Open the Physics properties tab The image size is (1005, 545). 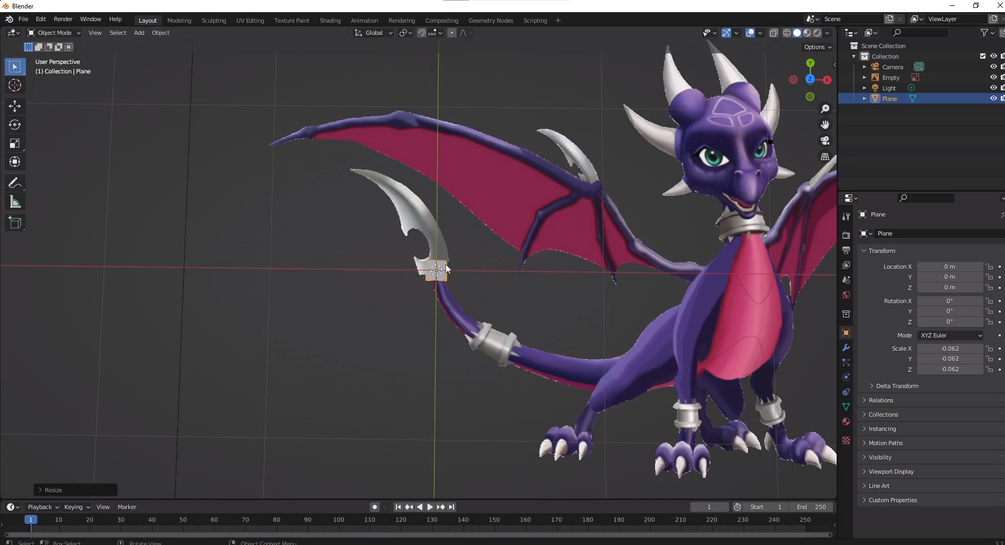(846, 377)
